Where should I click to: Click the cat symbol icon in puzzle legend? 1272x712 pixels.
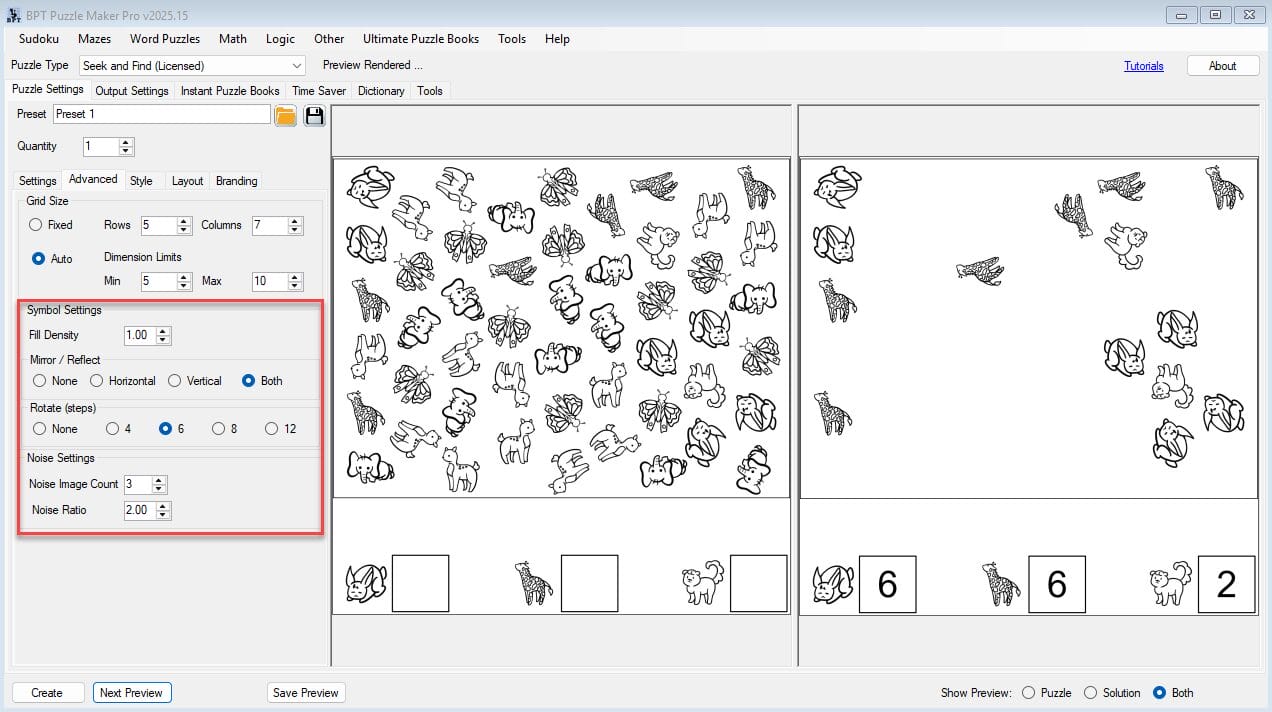(x=702, y=582)
